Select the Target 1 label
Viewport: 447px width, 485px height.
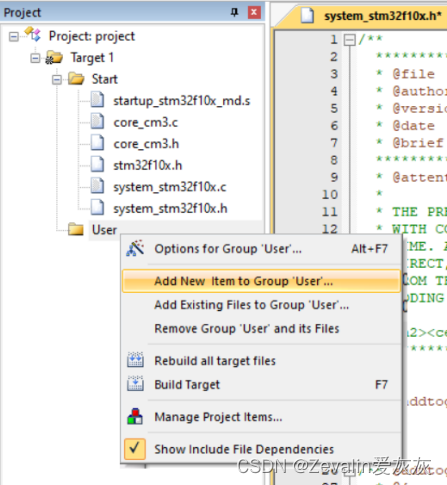pyautogui.click(x=92, y=58)
